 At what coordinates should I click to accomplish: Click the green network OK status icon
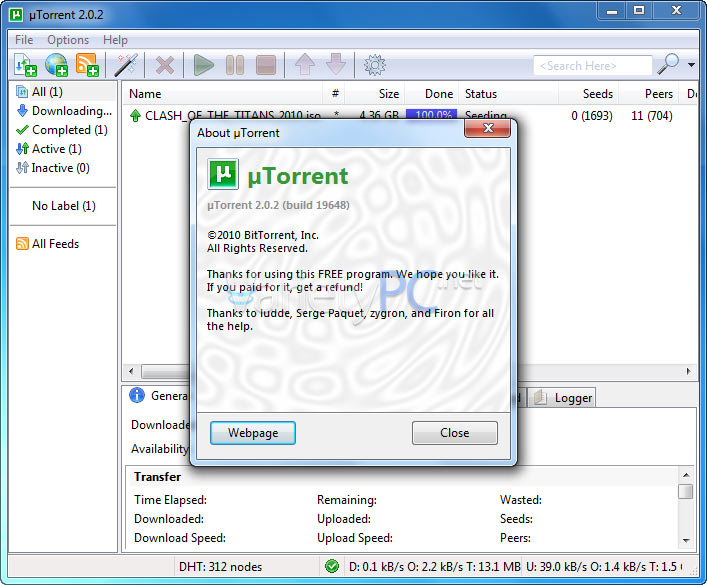pyautogui.click(x=332, y=566)
